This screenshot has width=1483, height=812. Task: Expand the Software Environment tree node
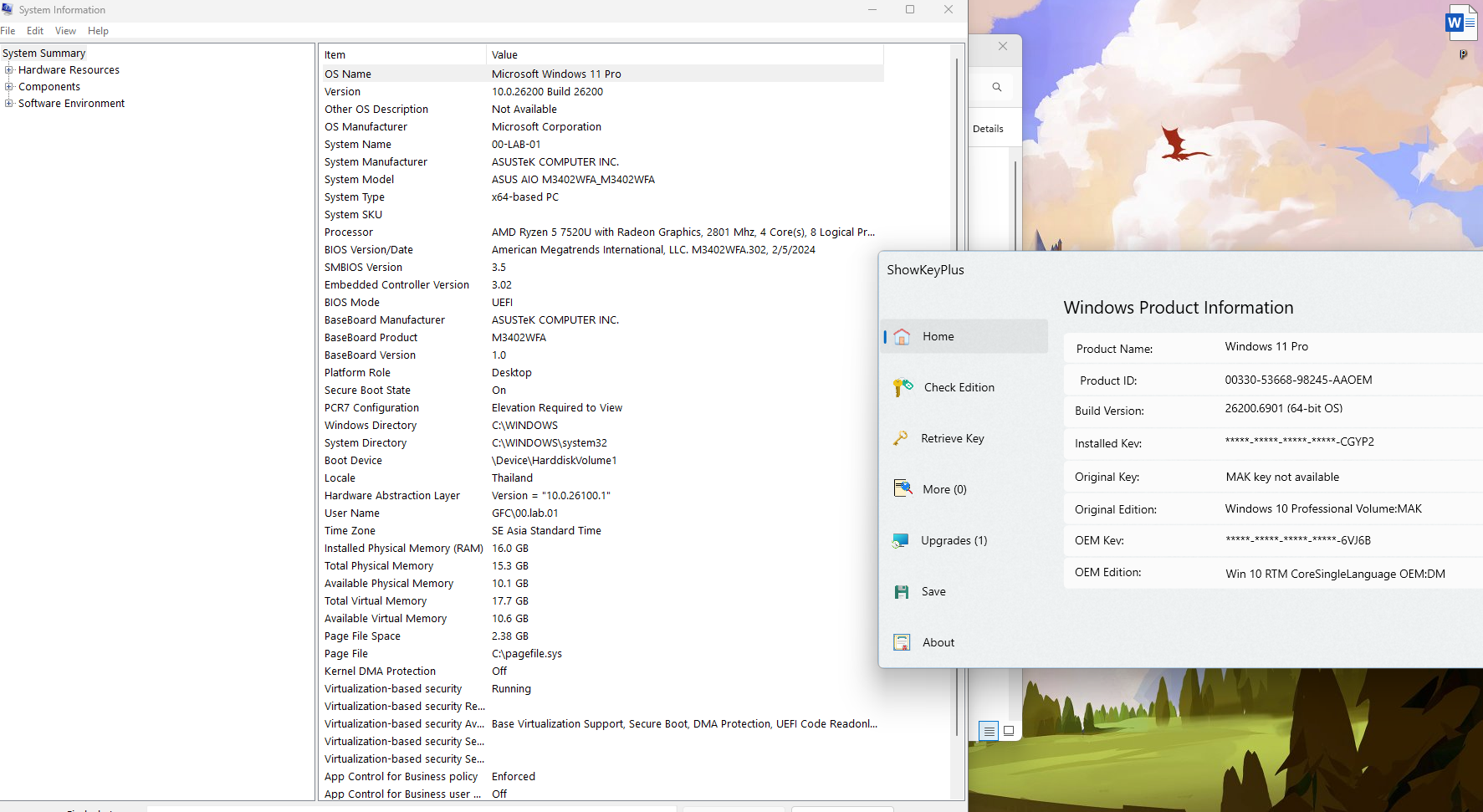click(9, 104)
